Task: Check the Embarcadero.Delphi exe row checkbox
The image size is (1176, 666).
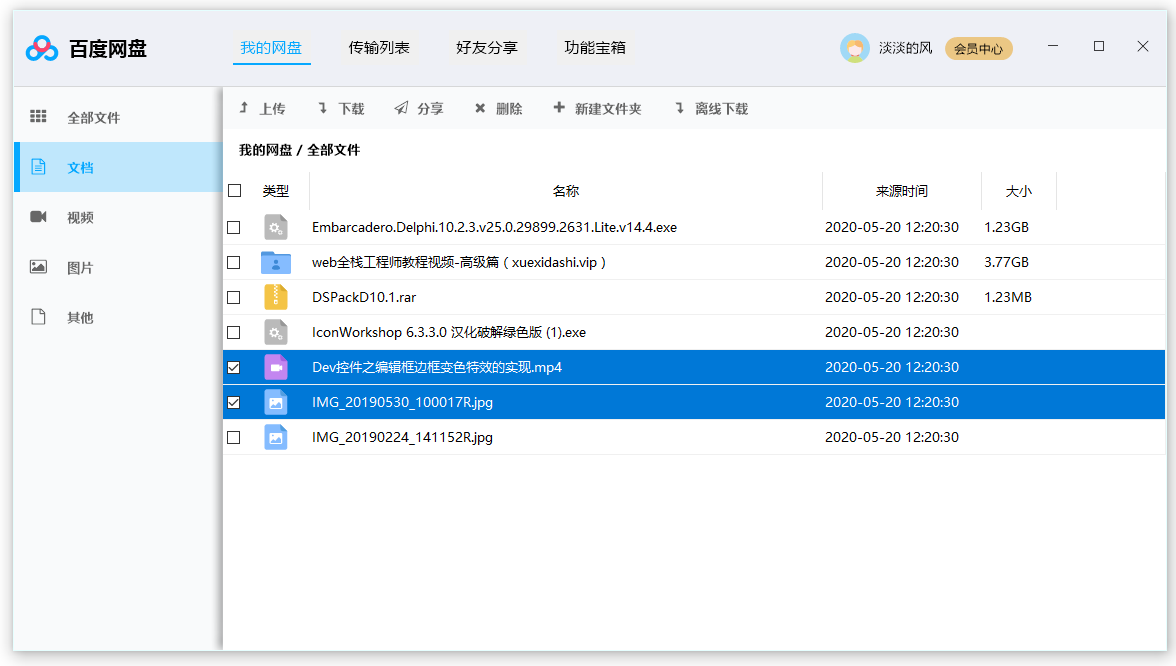Action: [x=234, y=227]
